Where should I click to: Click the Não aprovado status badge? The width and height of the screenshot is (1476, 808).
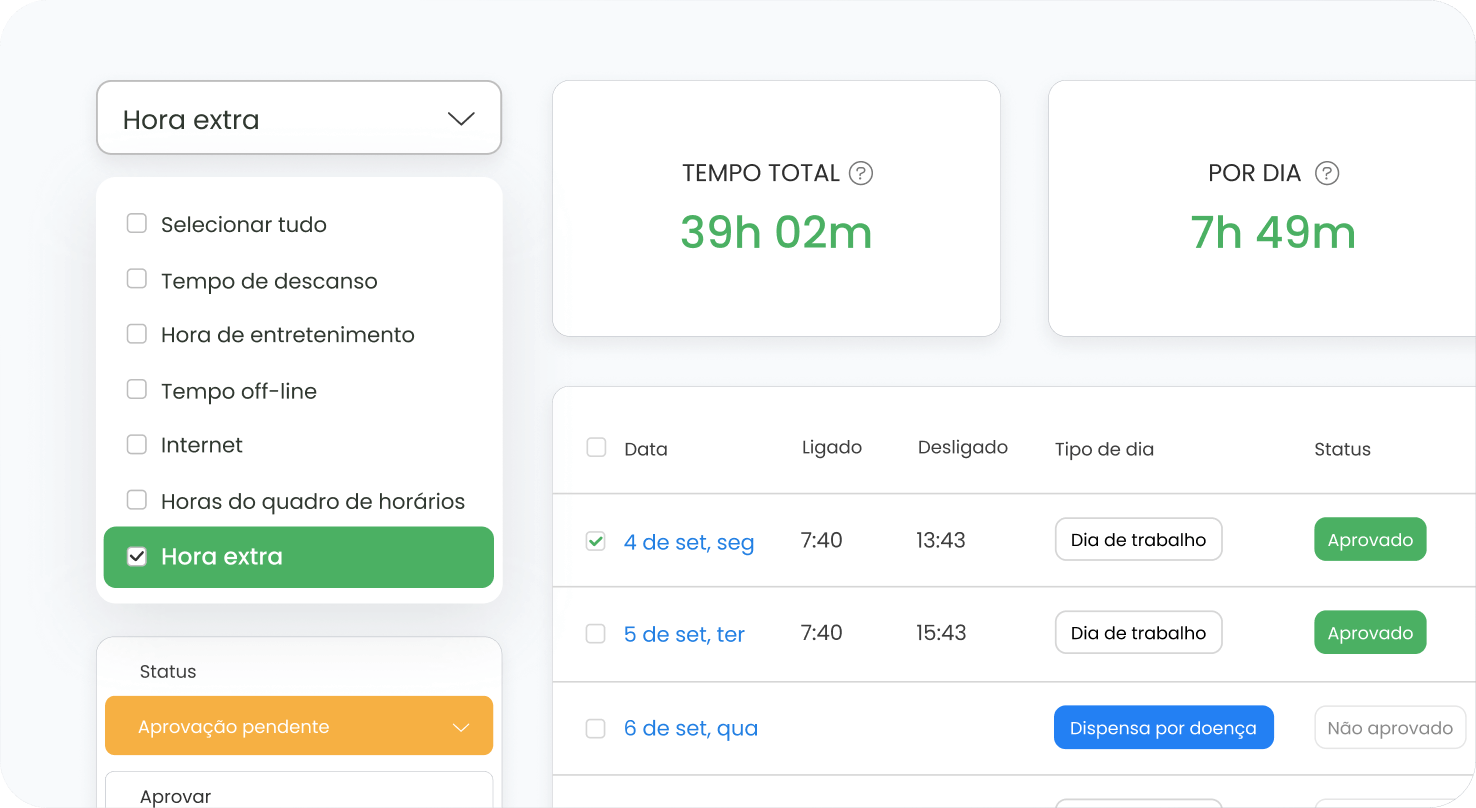coord(1389,728)
